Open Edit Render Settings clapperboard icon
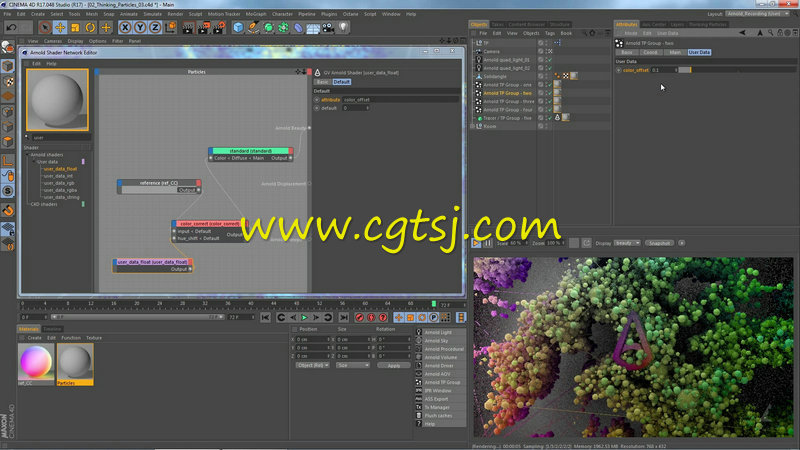The width and height of the screenshot is (800, 450). pyautogui.click(x=219, y=27)
